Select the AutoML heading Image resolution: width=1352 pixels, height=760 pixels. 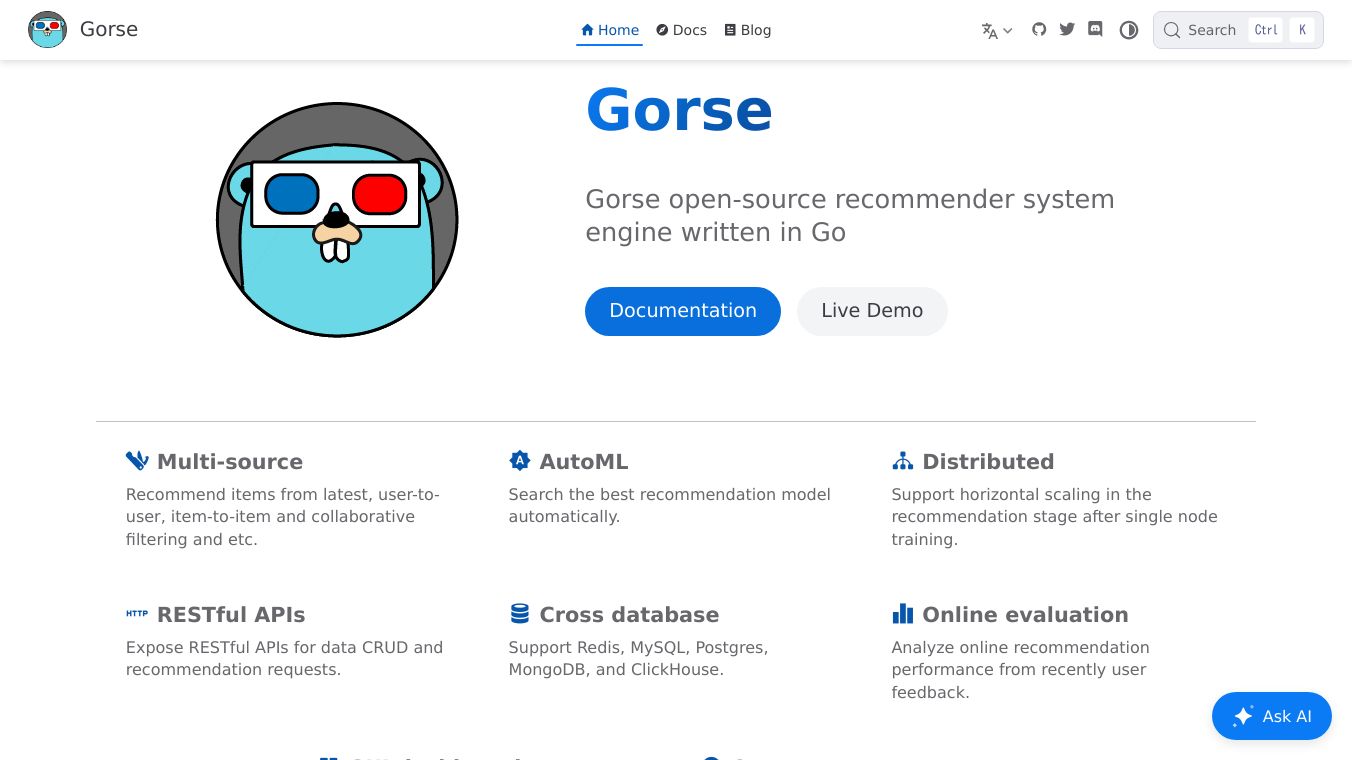[x=584, y=462]
